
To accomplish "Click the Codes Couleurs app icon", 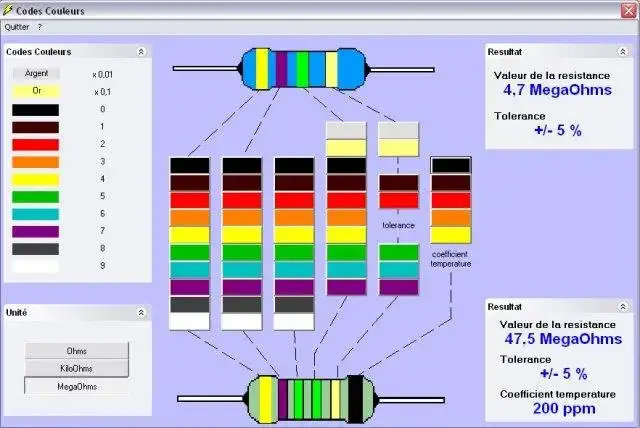I will 8,10.
